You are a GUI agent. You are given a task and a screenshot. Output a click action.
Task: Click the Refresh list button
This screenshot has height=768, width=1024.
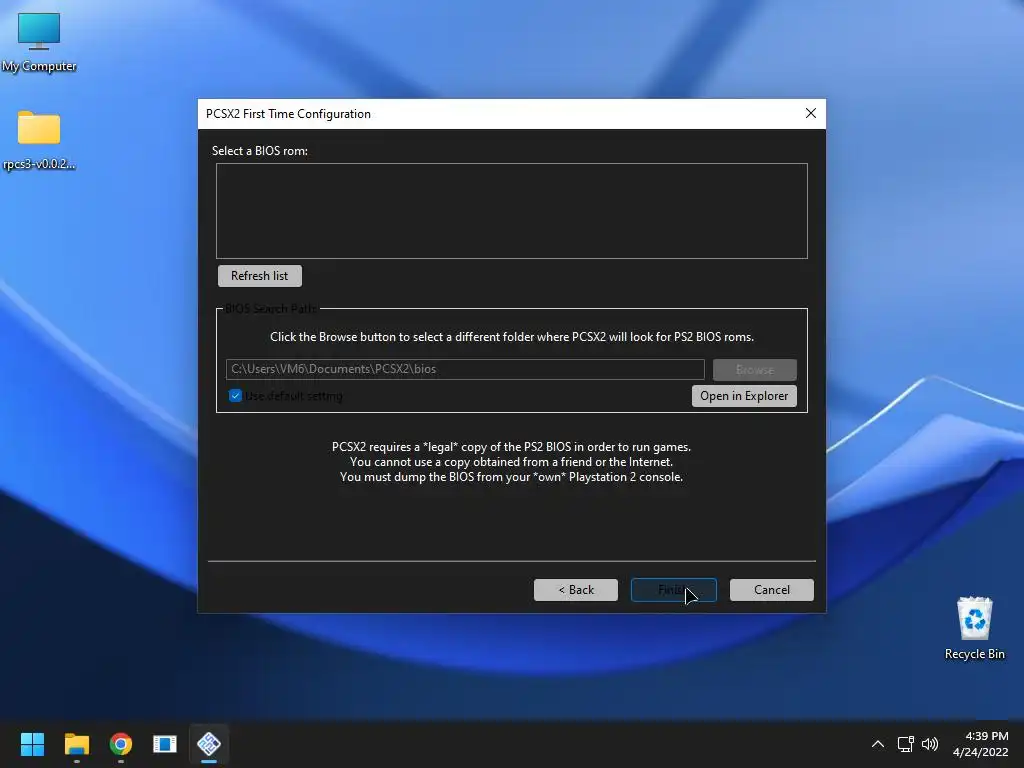coord(259,276)
